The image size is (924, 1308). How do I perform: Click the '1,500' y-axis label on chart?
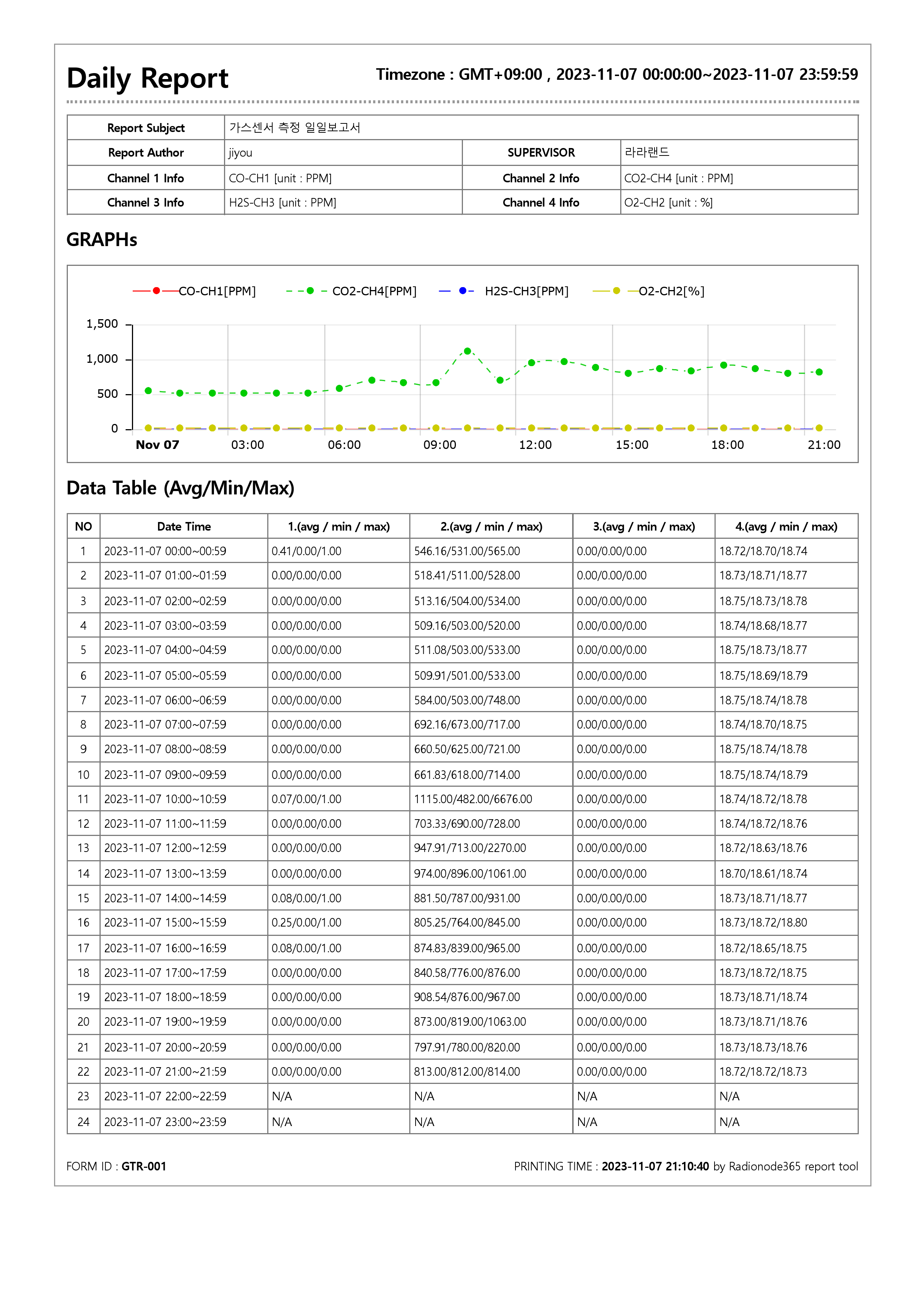[102, 324]
